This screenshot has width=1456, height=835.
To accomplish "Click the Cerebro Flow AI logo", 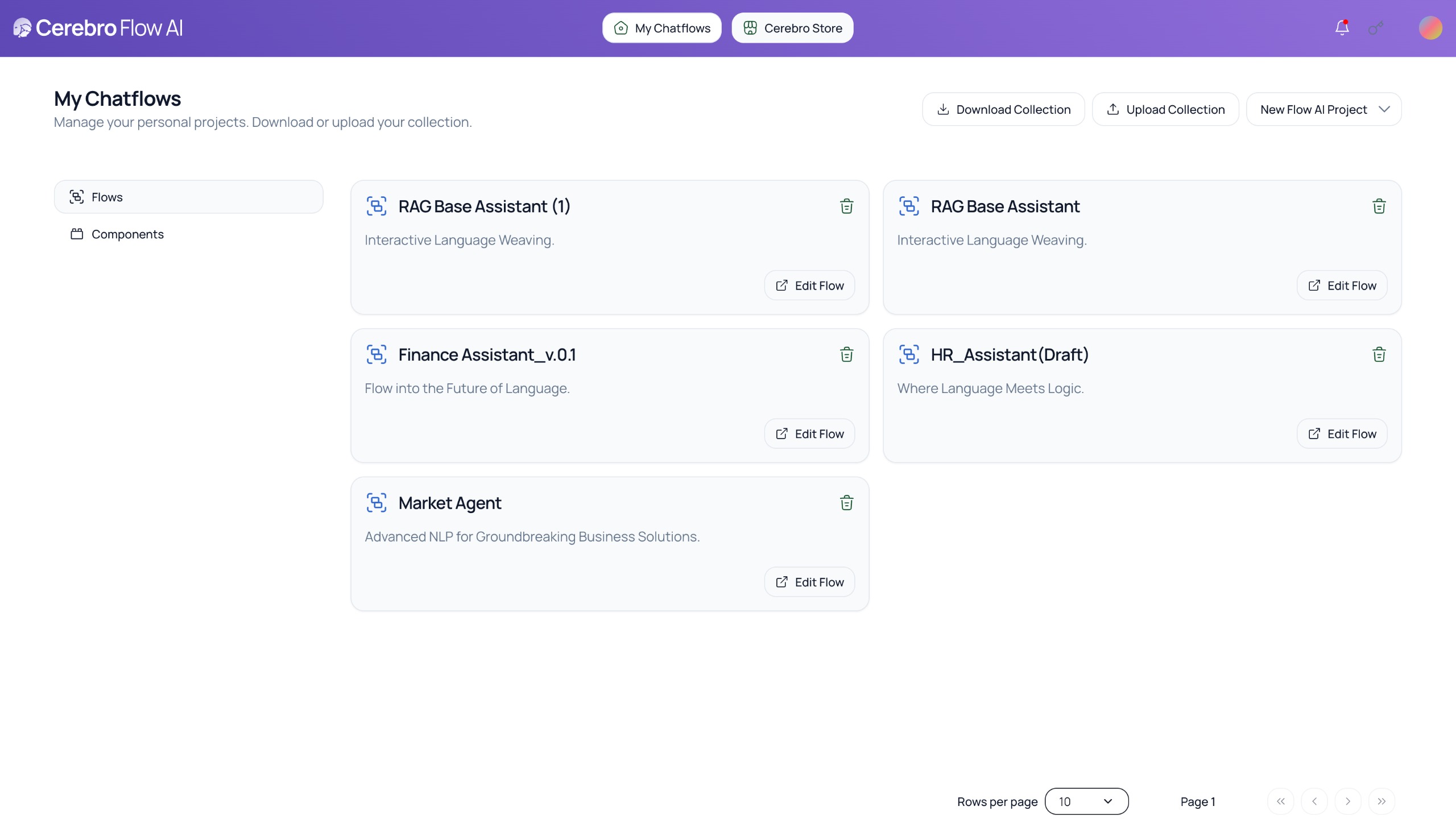I will [97, 27].
